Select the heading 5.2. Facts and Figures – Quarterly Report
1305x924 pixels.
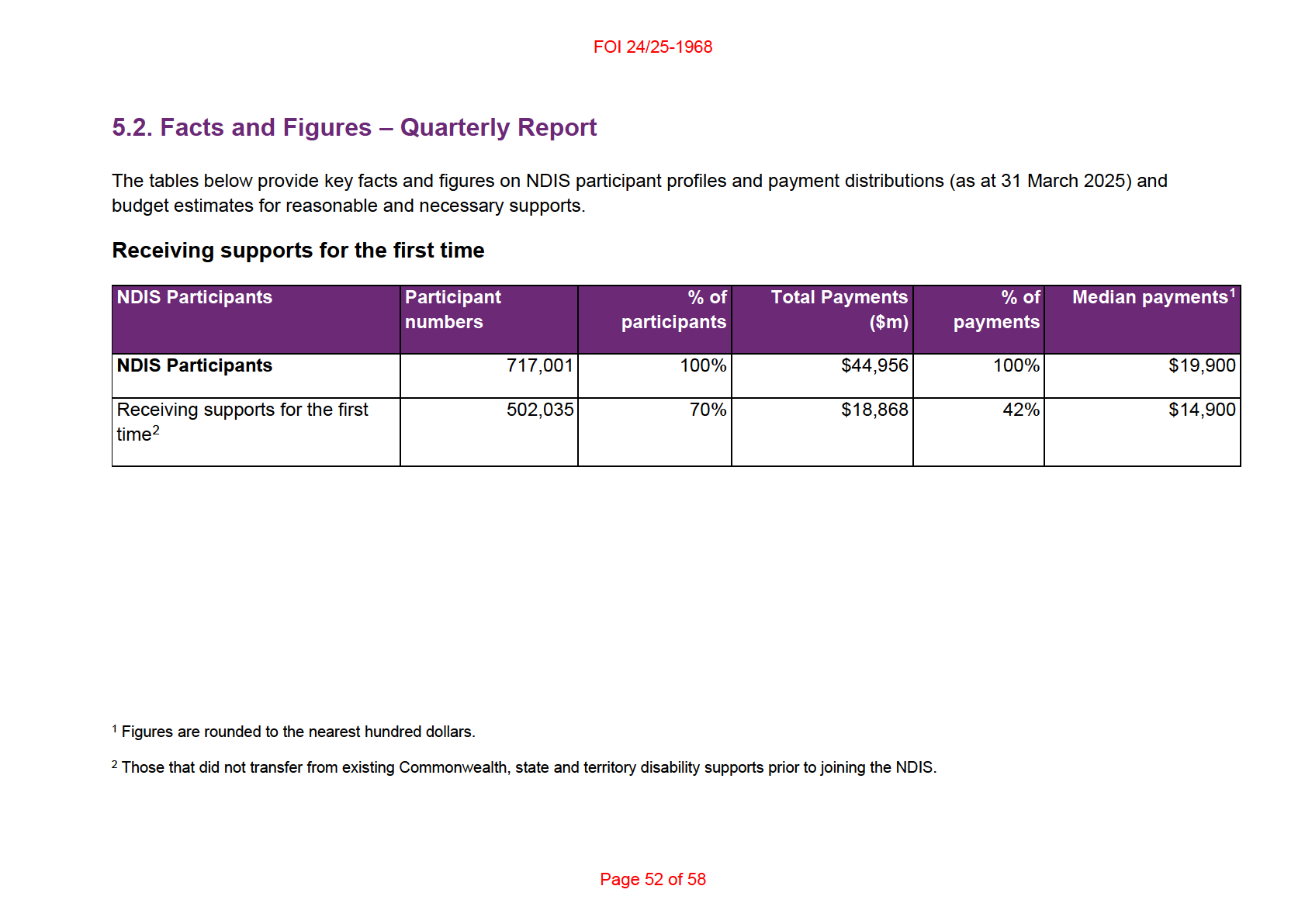(355, 127)
